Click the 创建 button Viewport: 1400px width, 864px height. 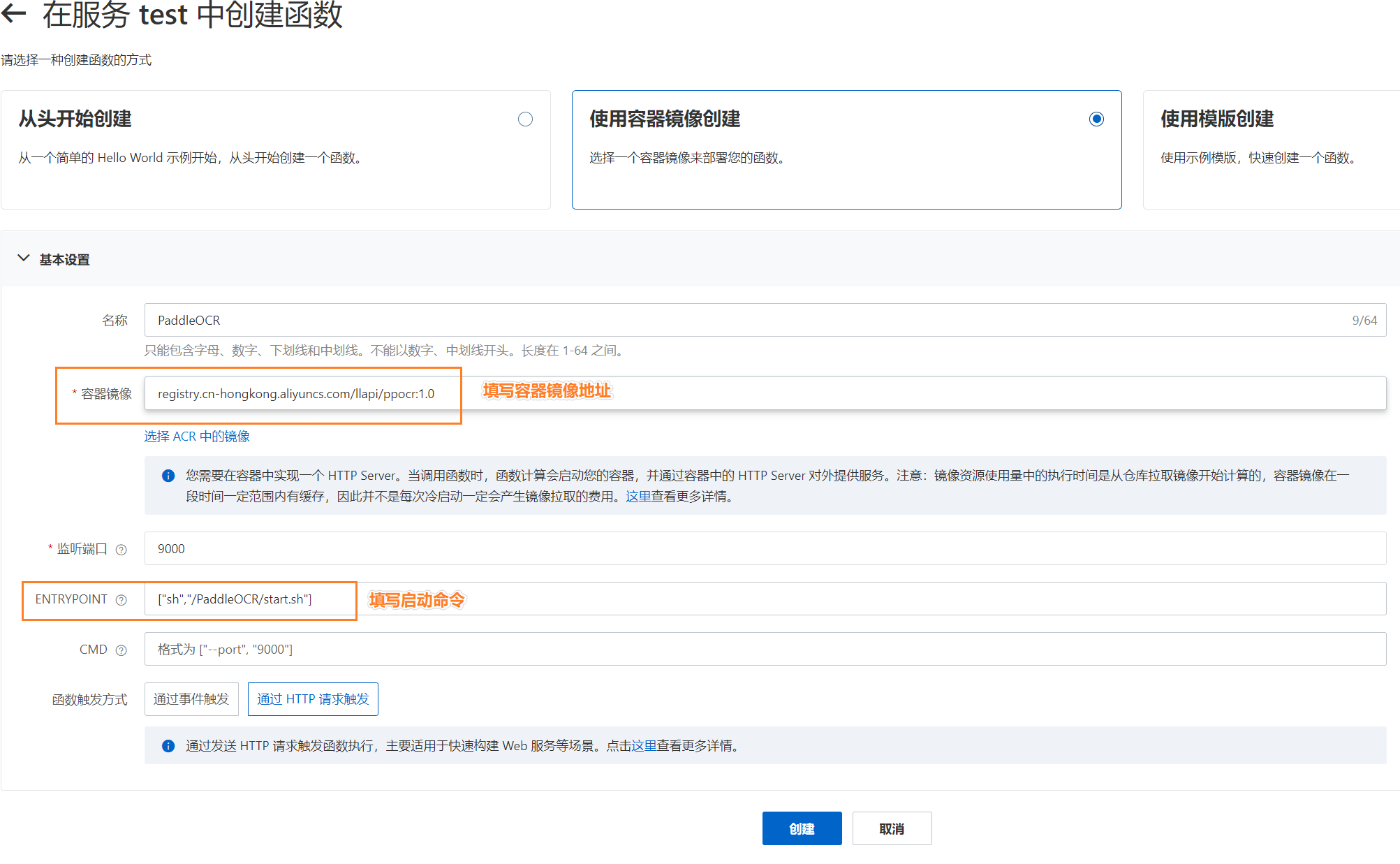coord(802,828)
